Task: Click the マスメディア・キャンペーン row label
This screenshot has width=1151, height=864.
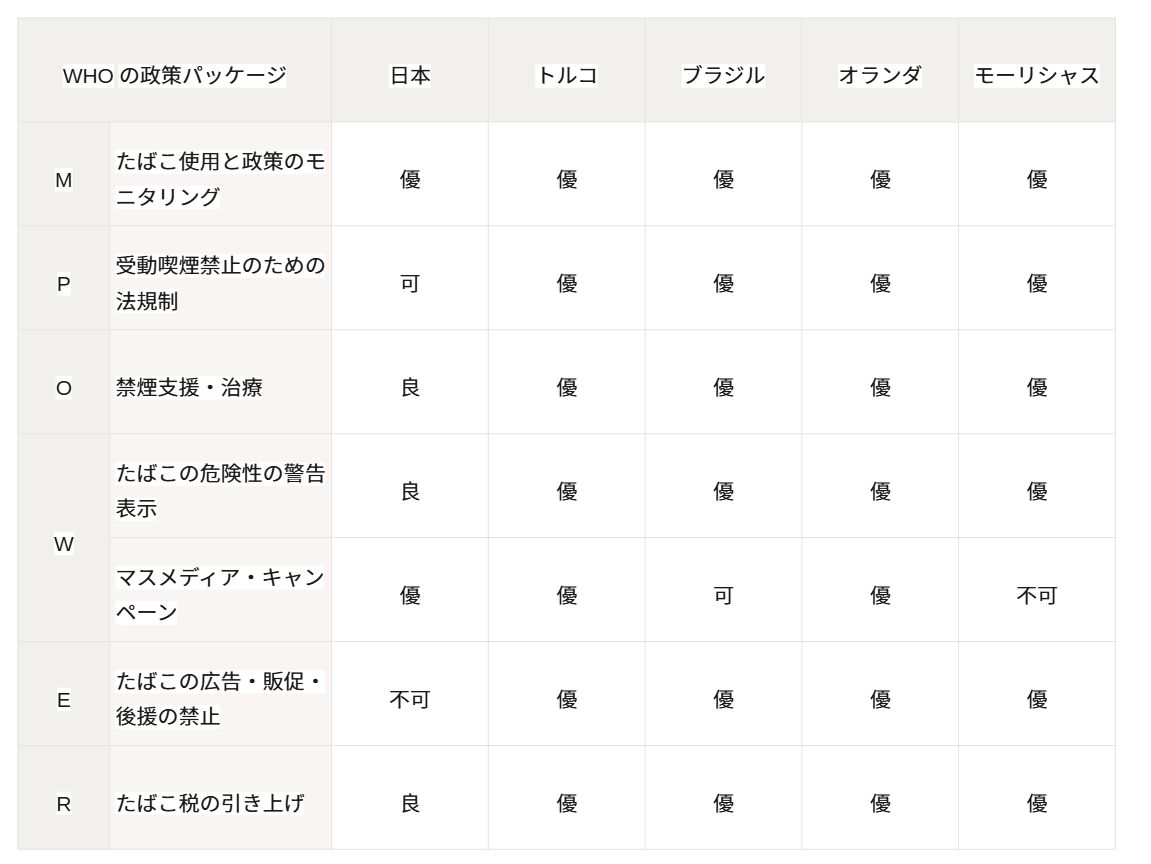Action: (x=220, y=595)
